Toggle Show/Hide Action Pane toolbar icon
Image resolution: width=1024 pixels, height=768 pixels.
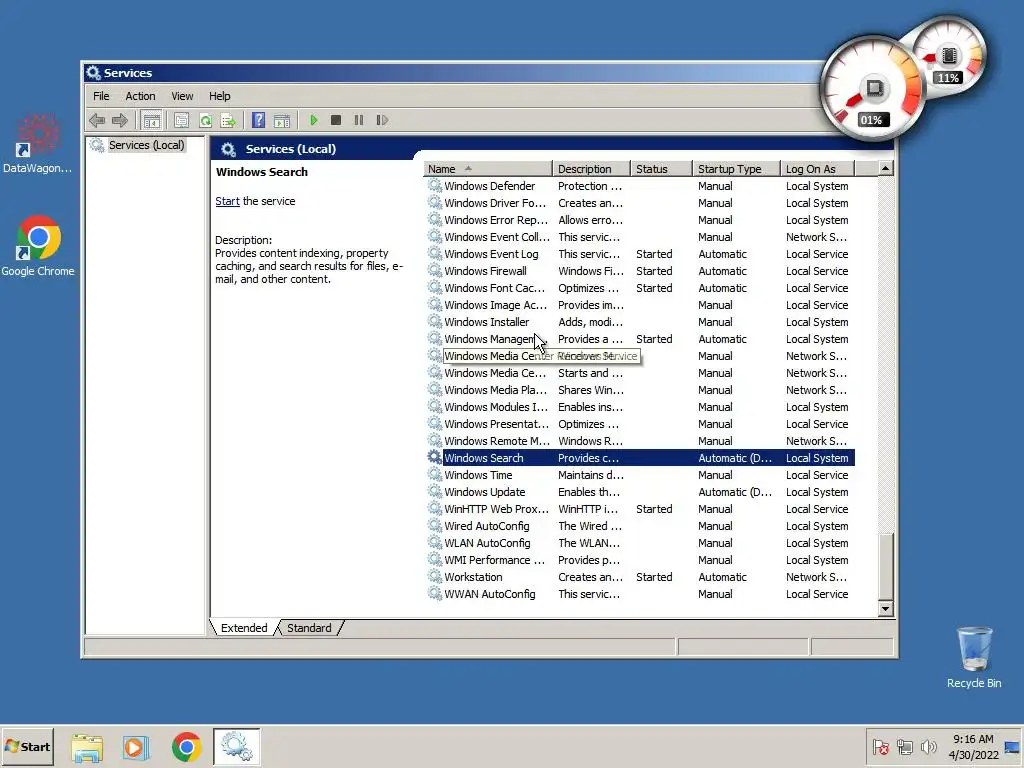[282, 120]
